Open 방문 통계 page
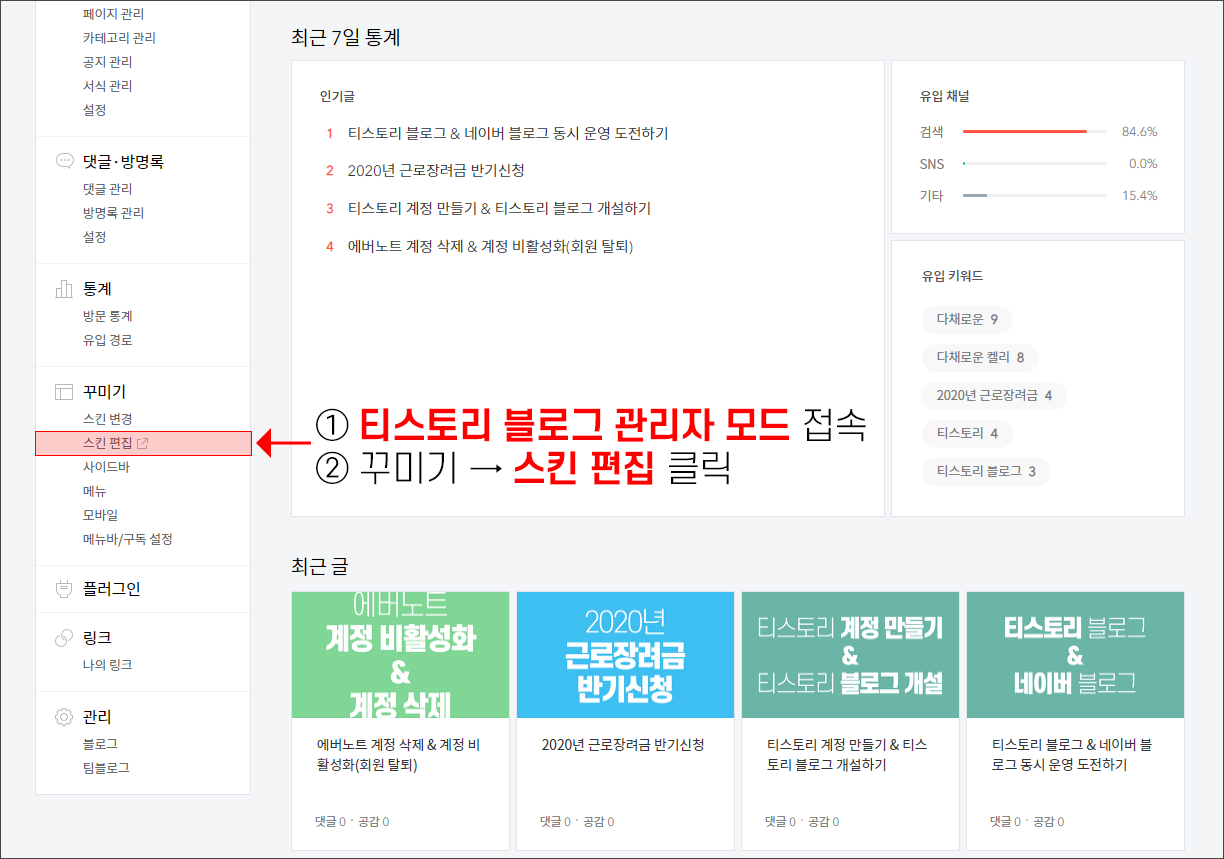The image size is (1224, 859). tap(108, 316)
